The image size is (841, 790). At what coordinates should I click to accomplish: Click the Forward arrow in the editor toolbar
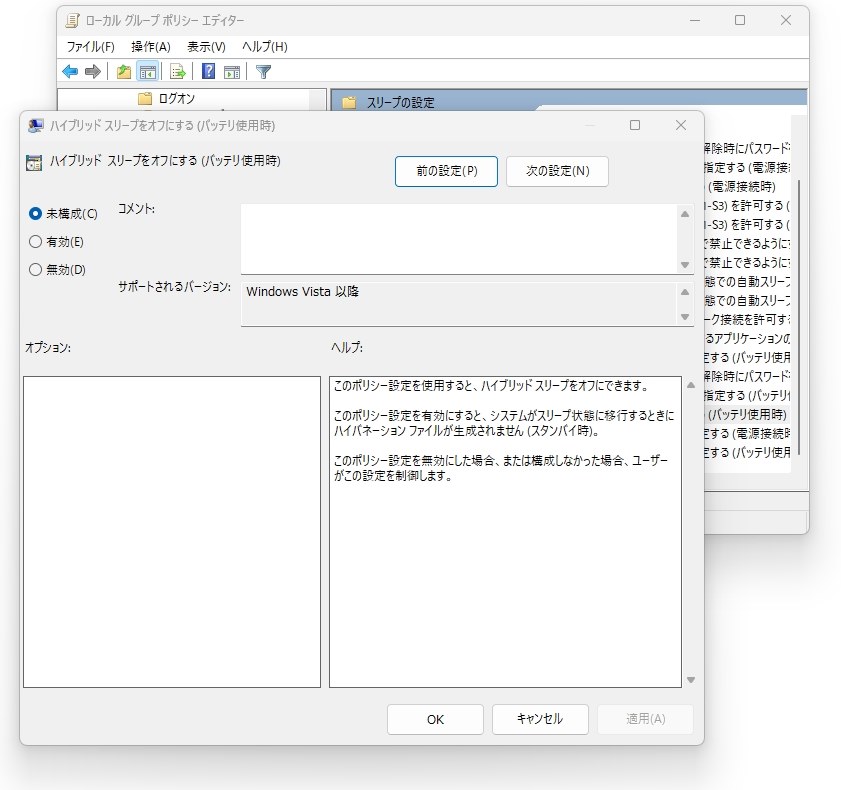click(x=93, y=71)
